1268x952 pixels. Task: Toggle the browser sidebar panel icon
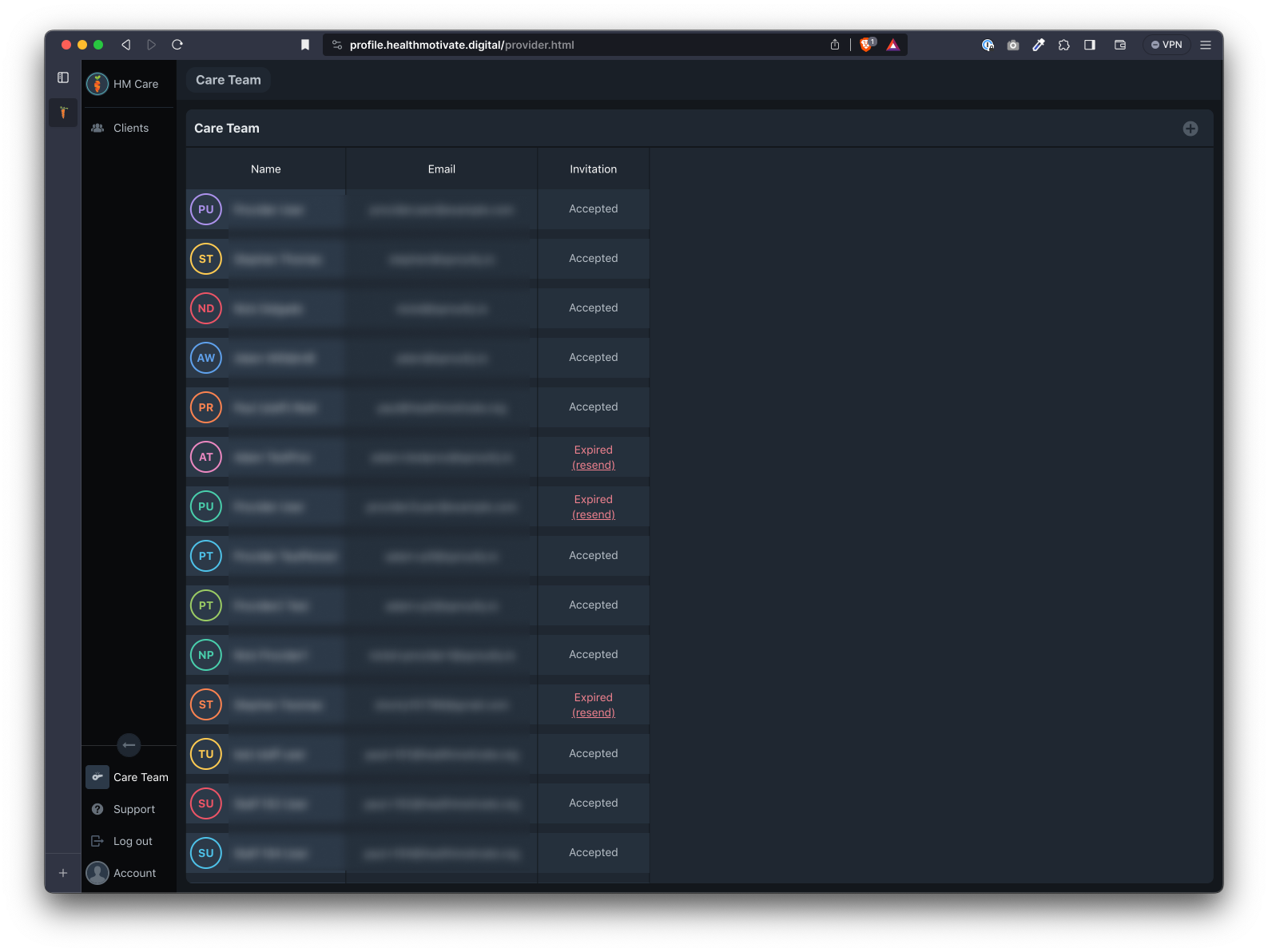(x=1090, y=45)
